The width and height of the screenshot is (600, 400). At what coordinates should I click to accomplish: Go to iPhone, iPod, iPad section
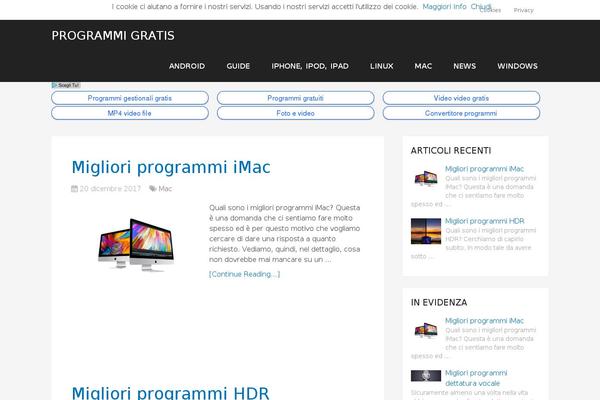coord(310,66)
